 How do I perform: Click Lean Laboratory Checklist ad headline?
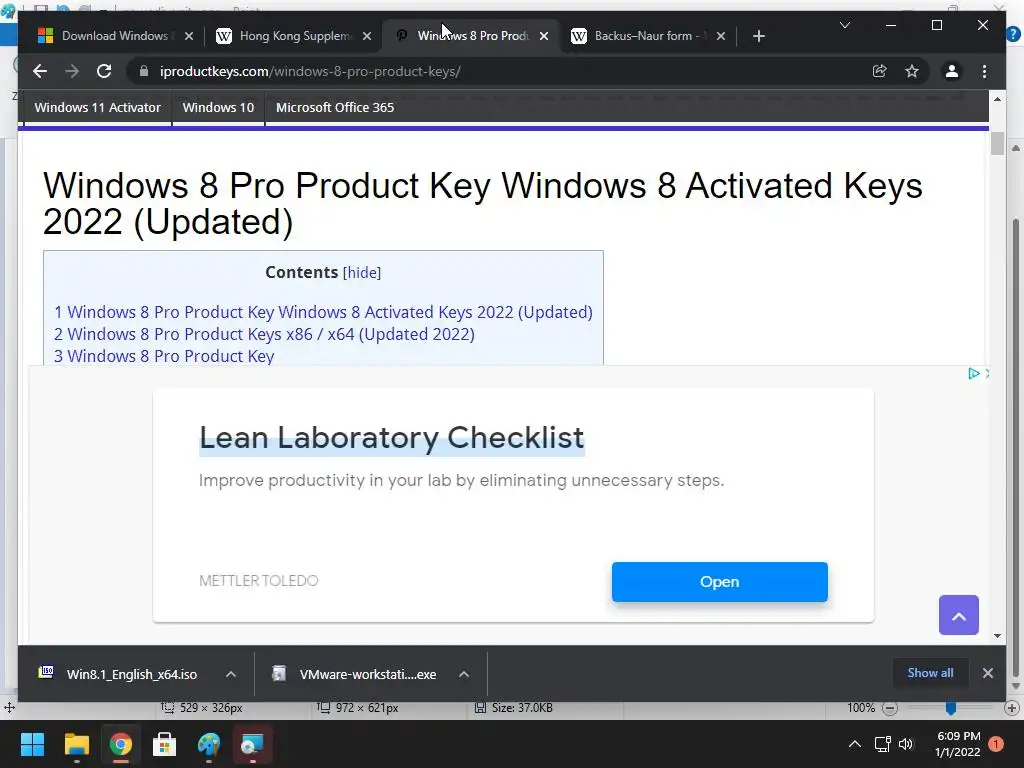391,438
